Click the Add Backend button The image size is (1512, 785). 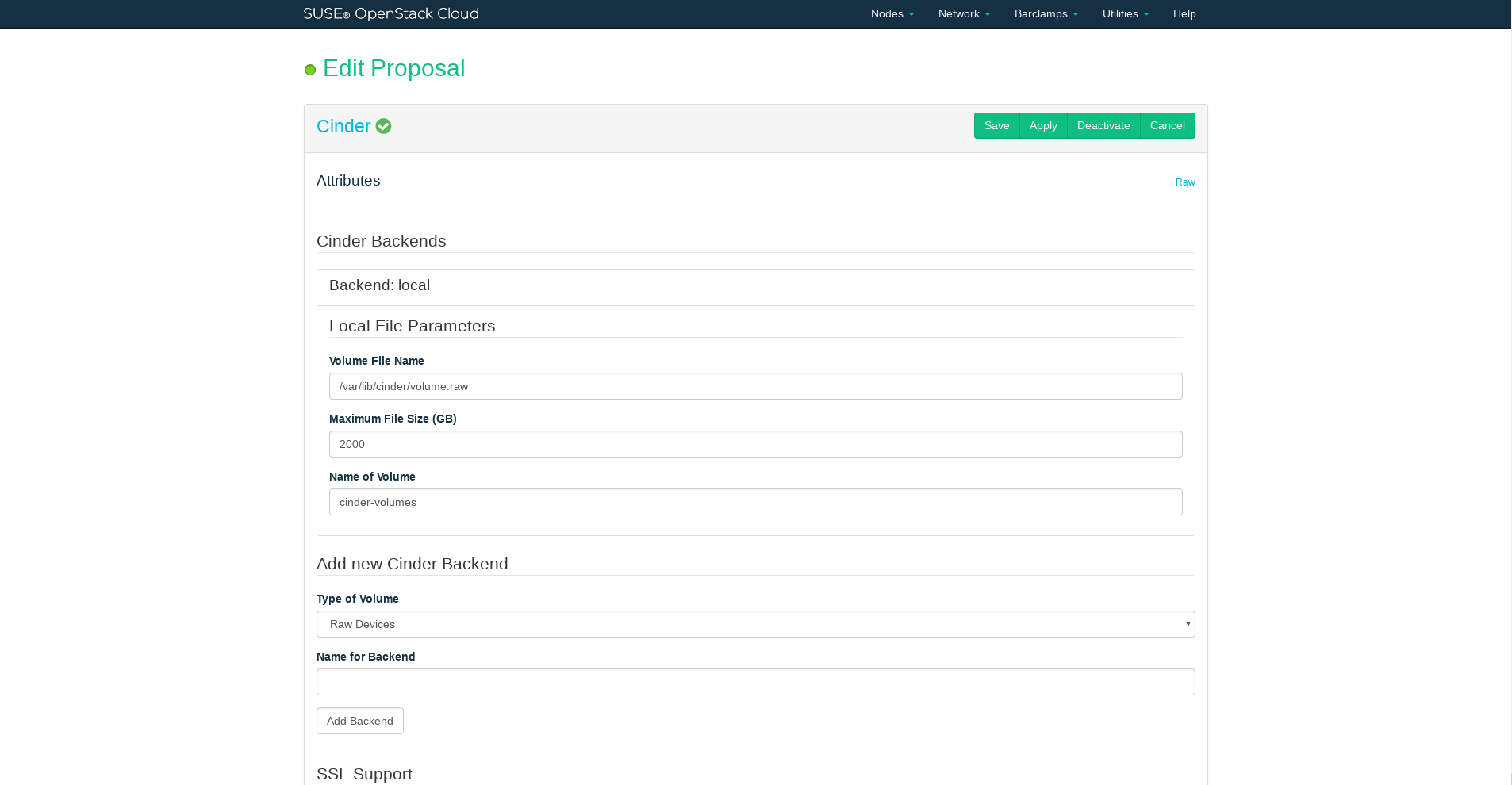[360, 721]
